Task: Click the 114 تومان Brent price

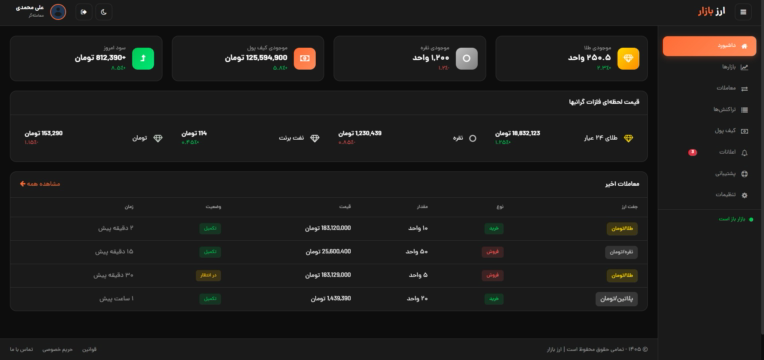Action: coord(194,133)
